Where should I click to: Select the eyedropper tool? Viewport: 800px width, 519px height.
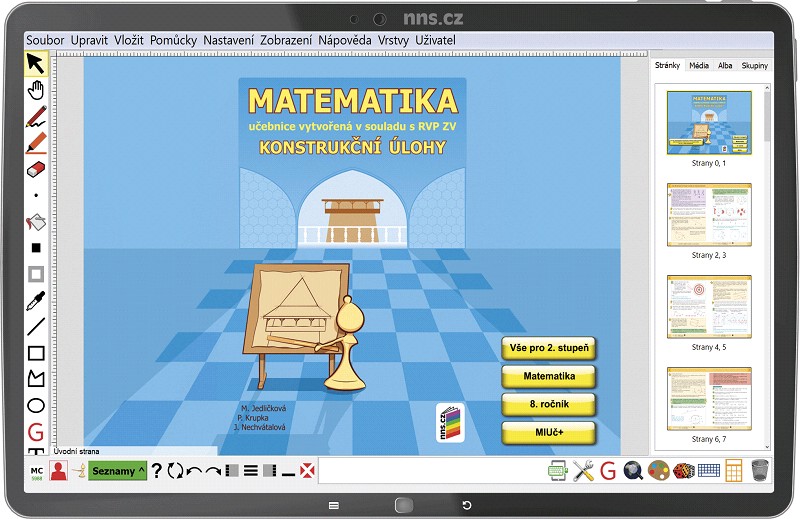(x=36, y=301)
